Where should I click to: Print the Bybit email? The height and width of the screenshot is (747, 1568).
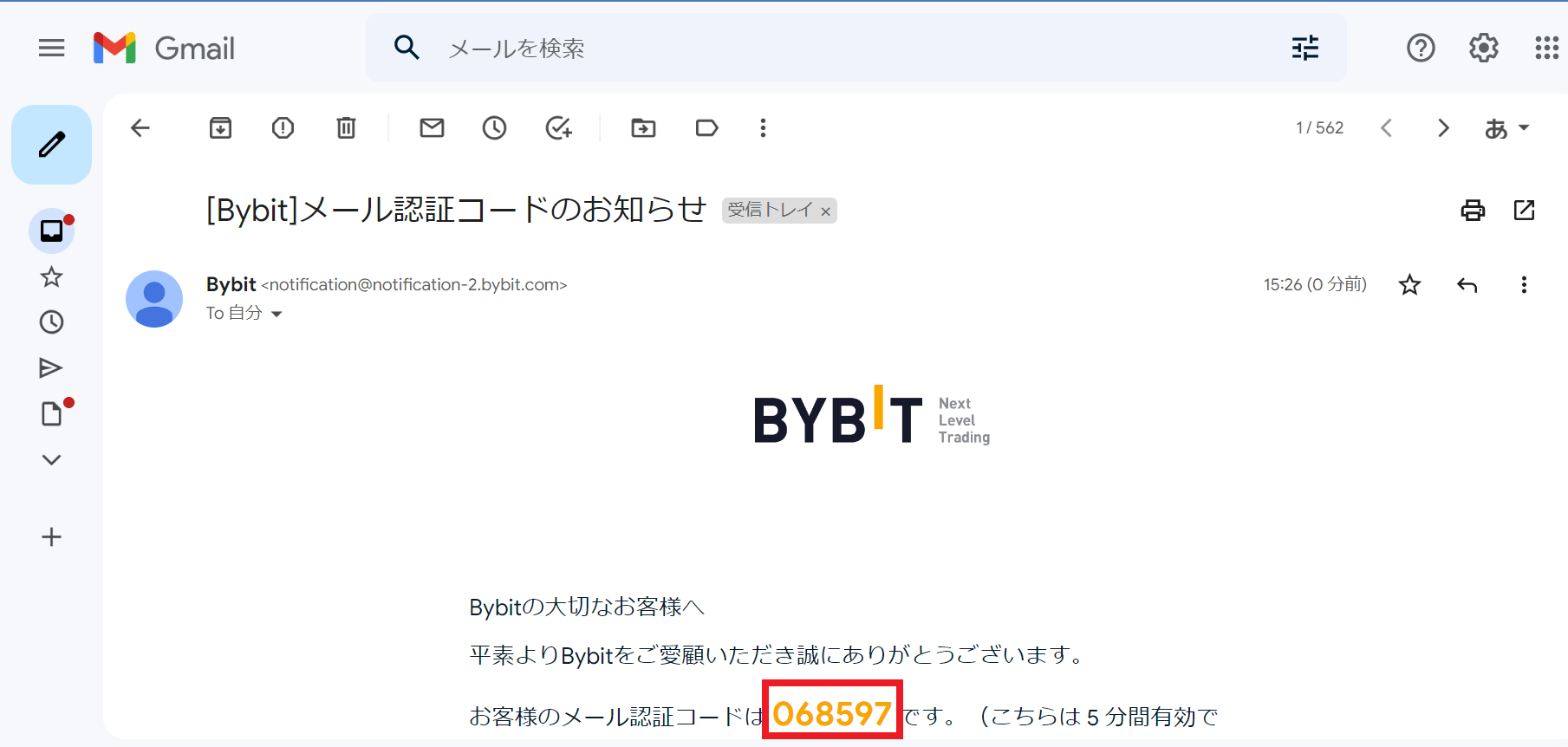tap(1473, 210)
